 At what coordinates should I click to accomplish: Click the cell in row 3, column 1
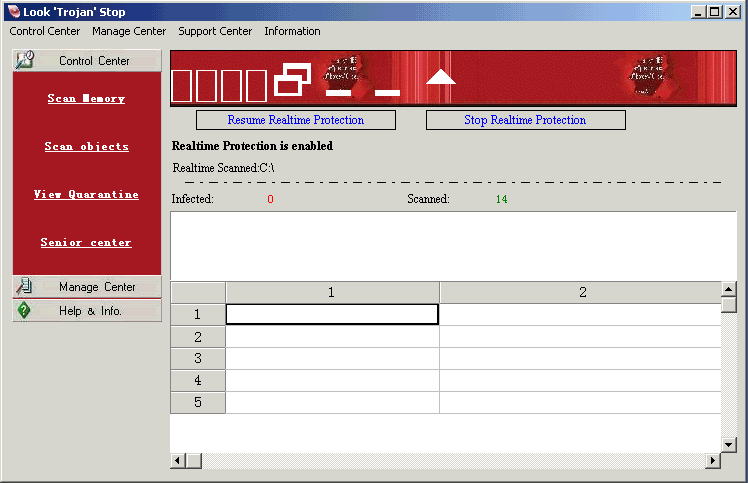[332, 358]
